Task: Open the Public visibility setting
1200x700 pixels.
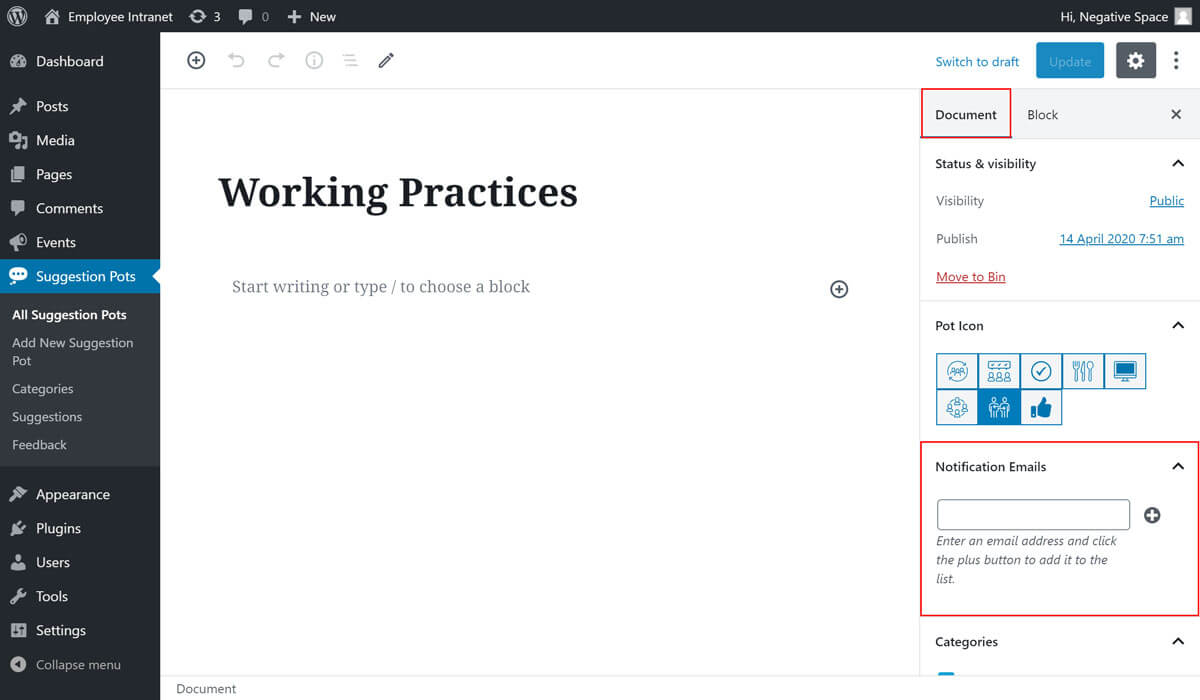Action: click(x=1166, y=201)
